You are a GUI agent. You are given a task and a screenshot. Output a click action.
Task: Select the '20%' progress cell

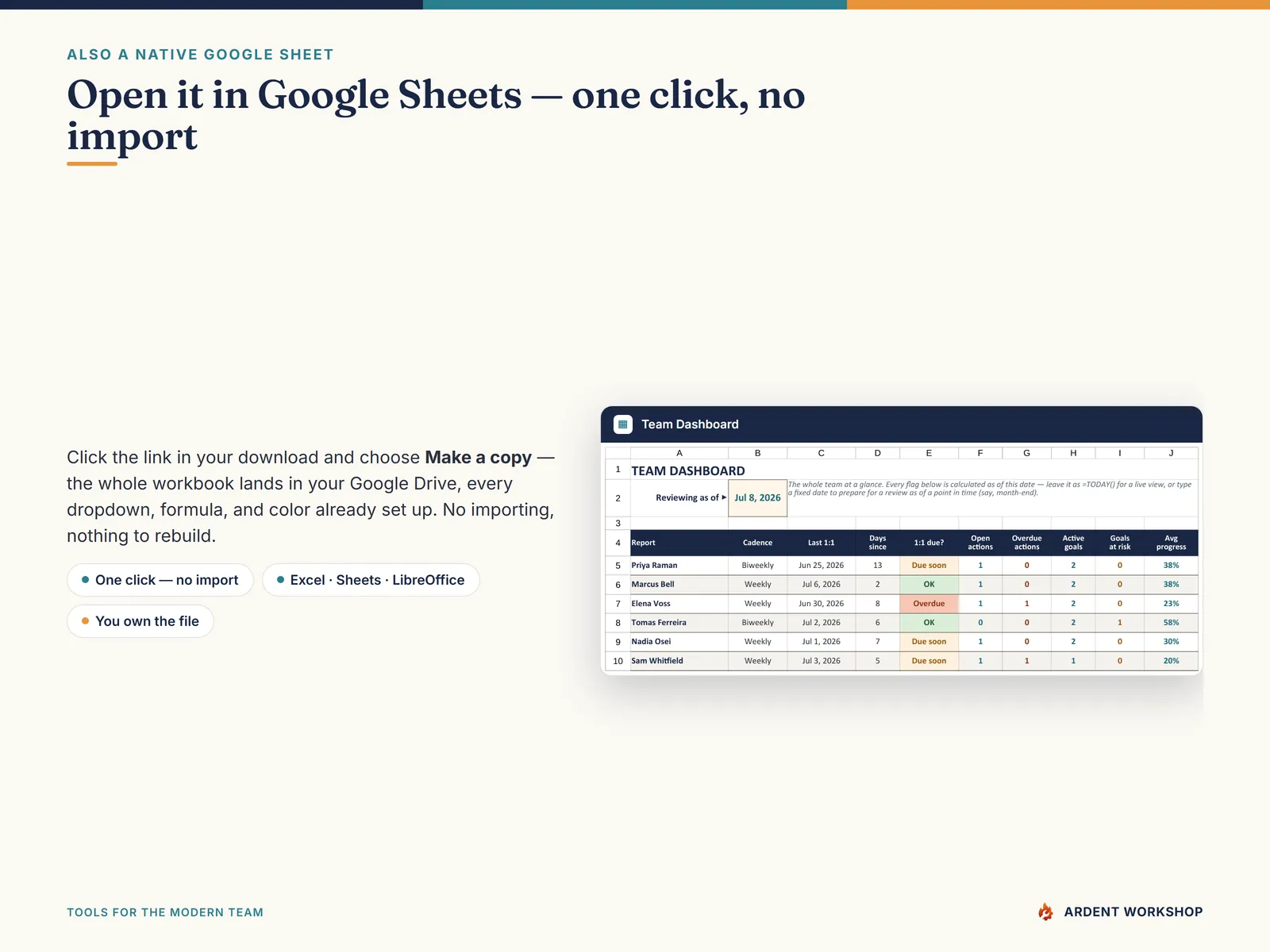[1171, 661]
